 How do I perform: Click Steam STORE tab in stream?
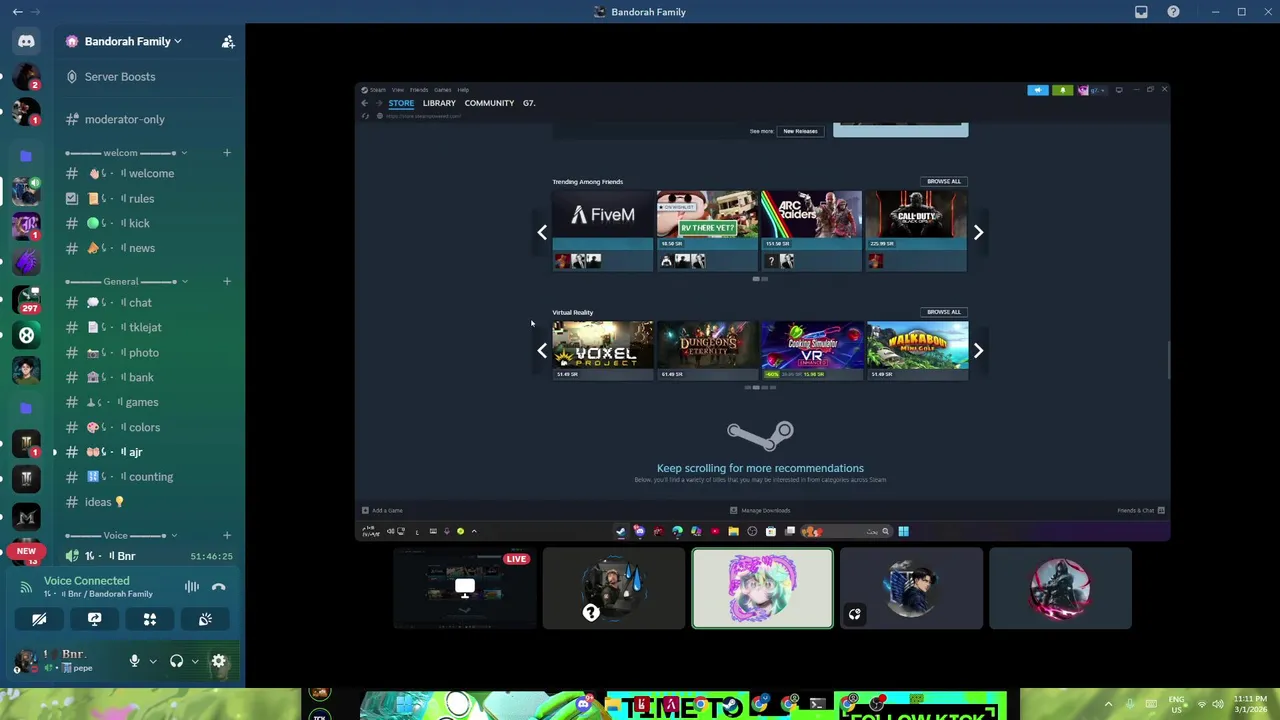click(x=401, y=103)
